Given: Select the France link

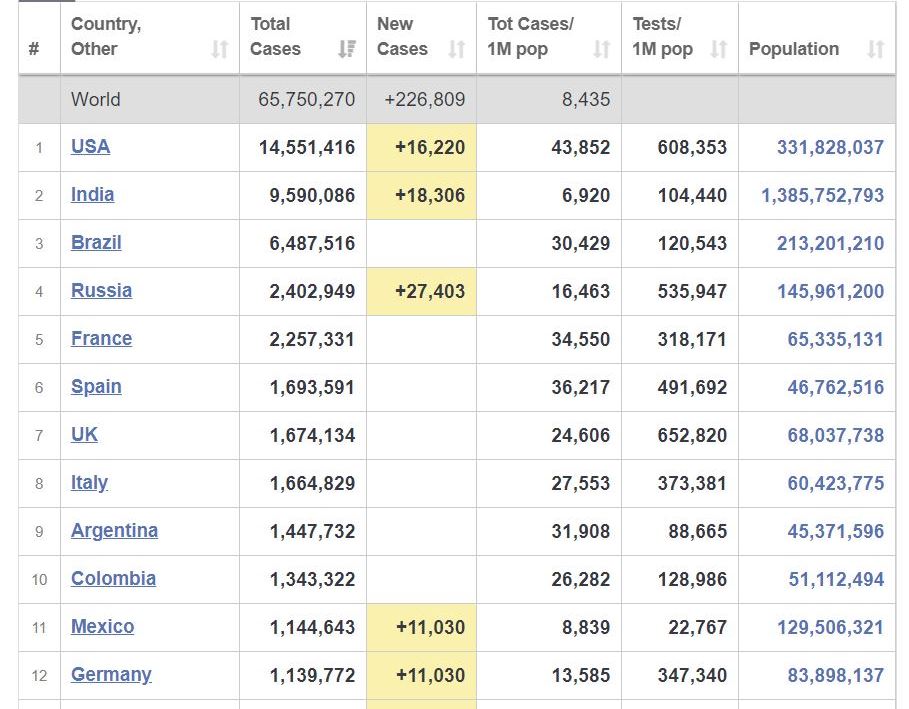Looking at the screenshot, I should click(x=101, y=339).
